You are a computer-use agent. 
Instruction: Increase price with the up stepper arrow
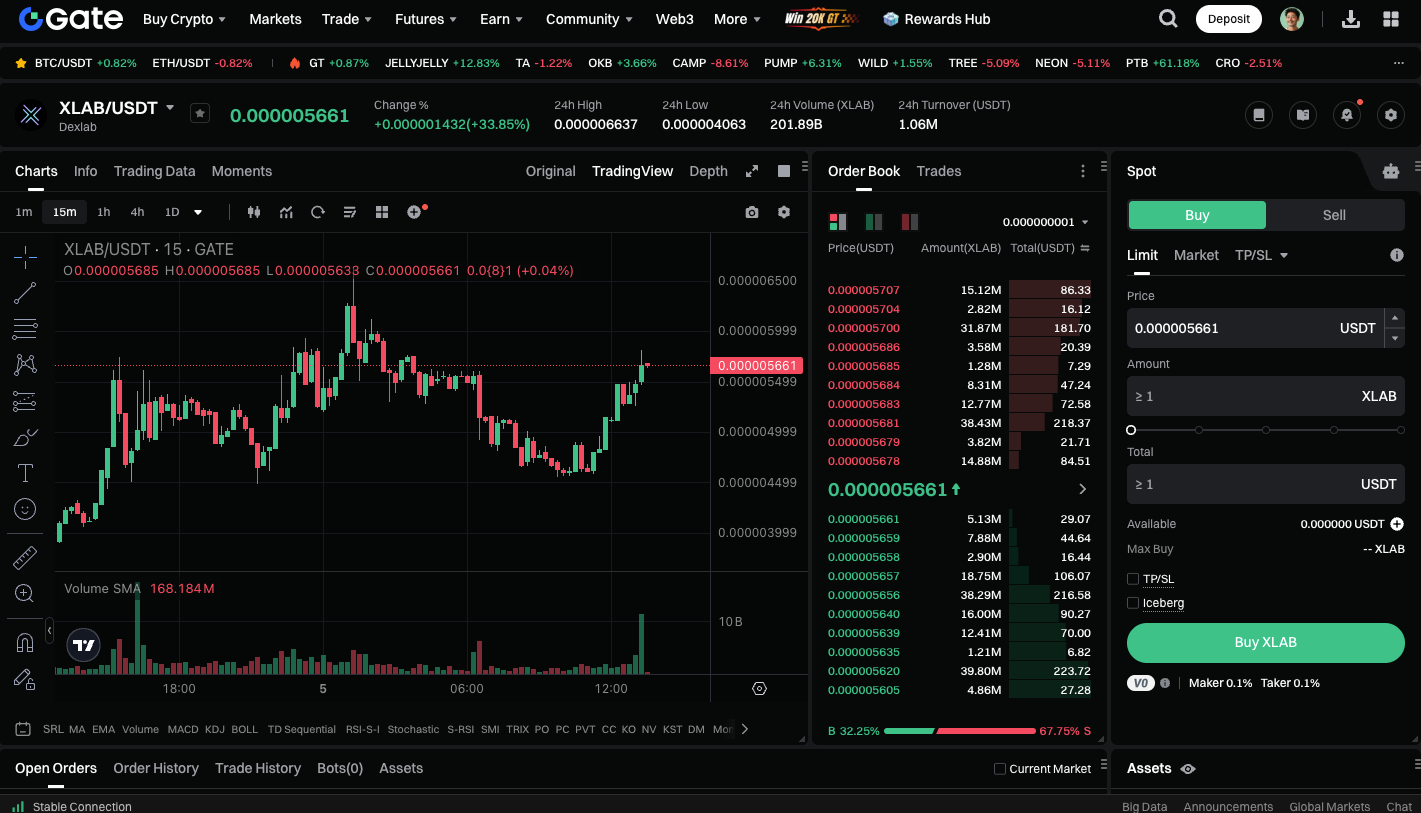point(1395,318)
